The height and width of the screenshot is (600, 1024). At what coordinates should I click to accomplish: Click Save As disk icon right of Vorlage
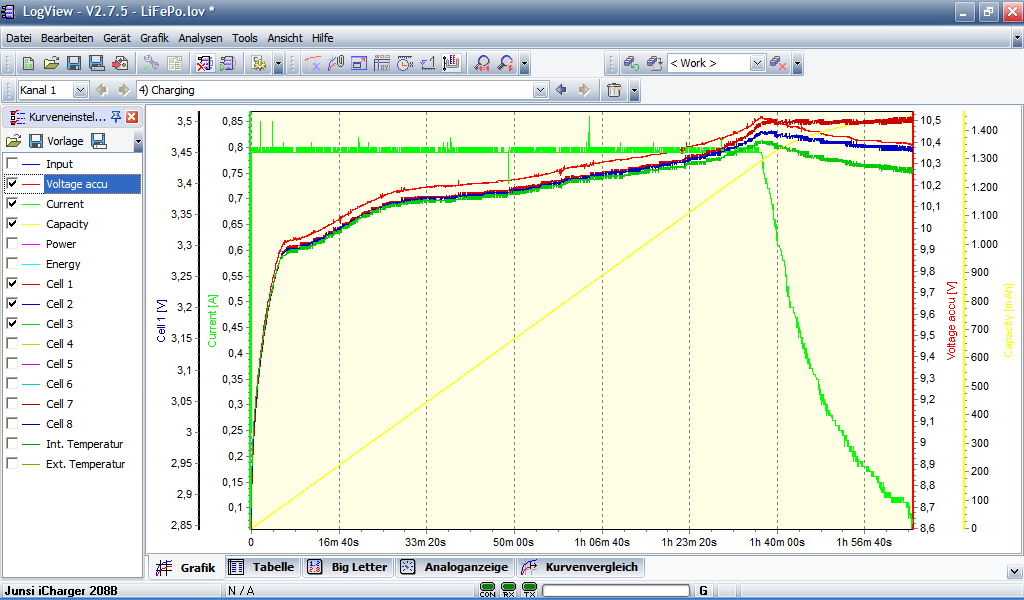[x=99, y=141]
